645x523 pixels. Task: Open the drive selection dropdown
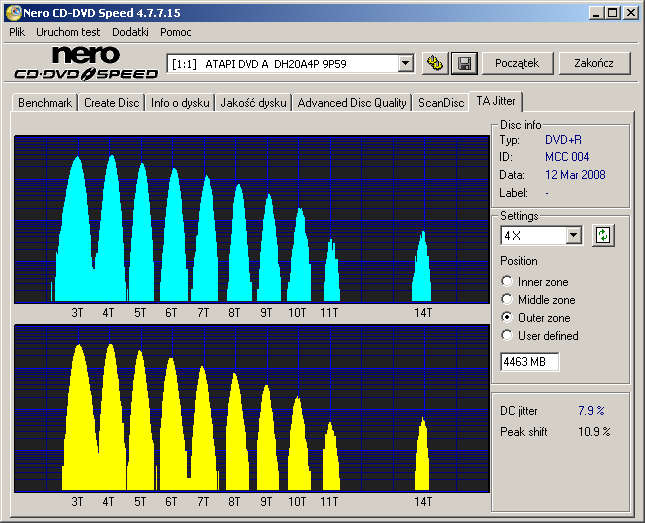point(406,63)
